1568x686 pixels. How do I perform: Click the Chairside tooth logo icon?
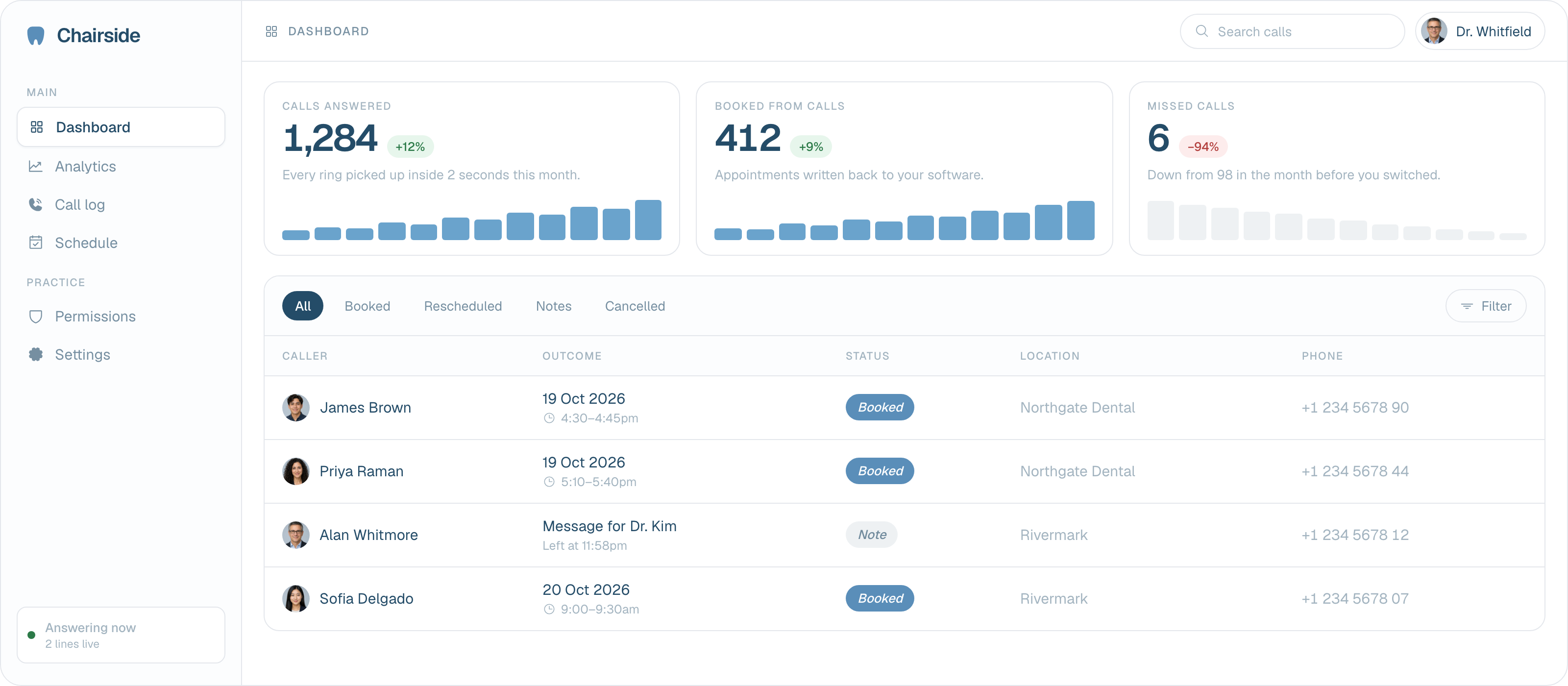(x=36, y=35)
